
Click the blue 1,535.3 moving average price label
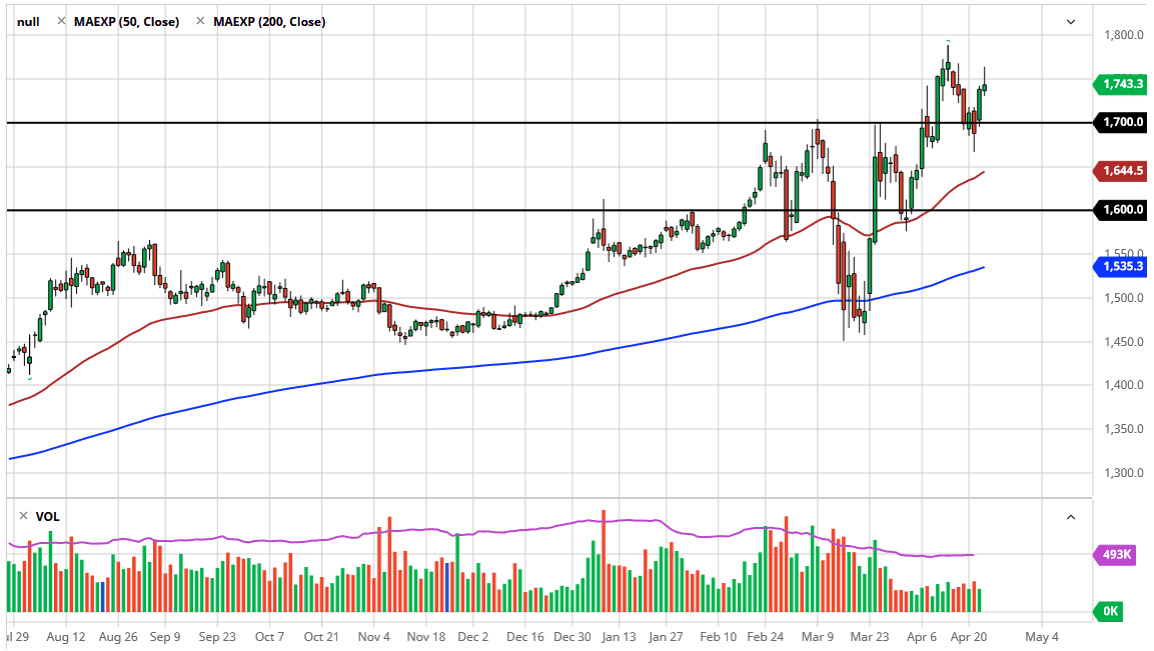pyautogui.click(x=1122, y=266)
